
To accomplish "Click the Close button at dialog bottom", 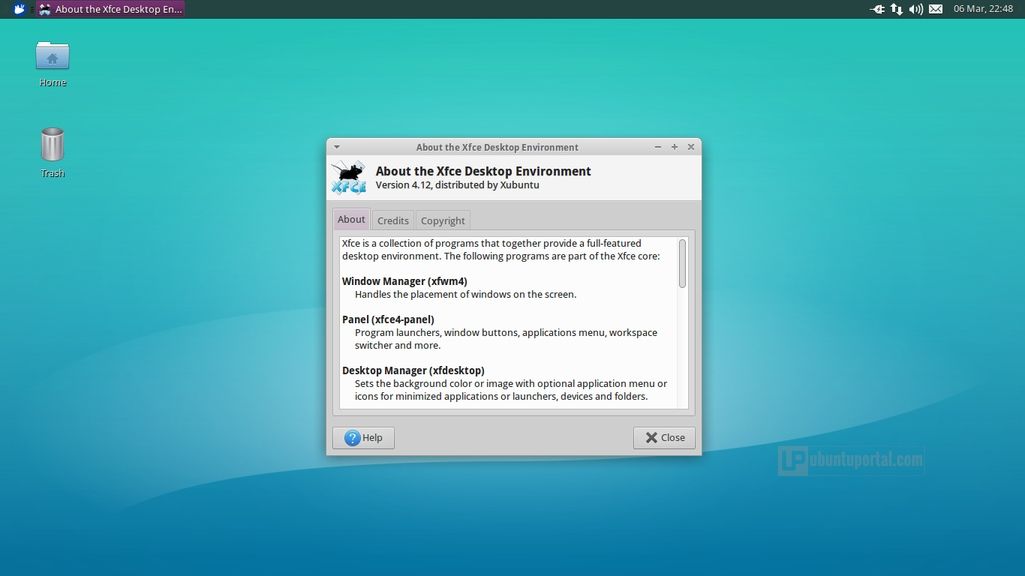I will 664,438.
